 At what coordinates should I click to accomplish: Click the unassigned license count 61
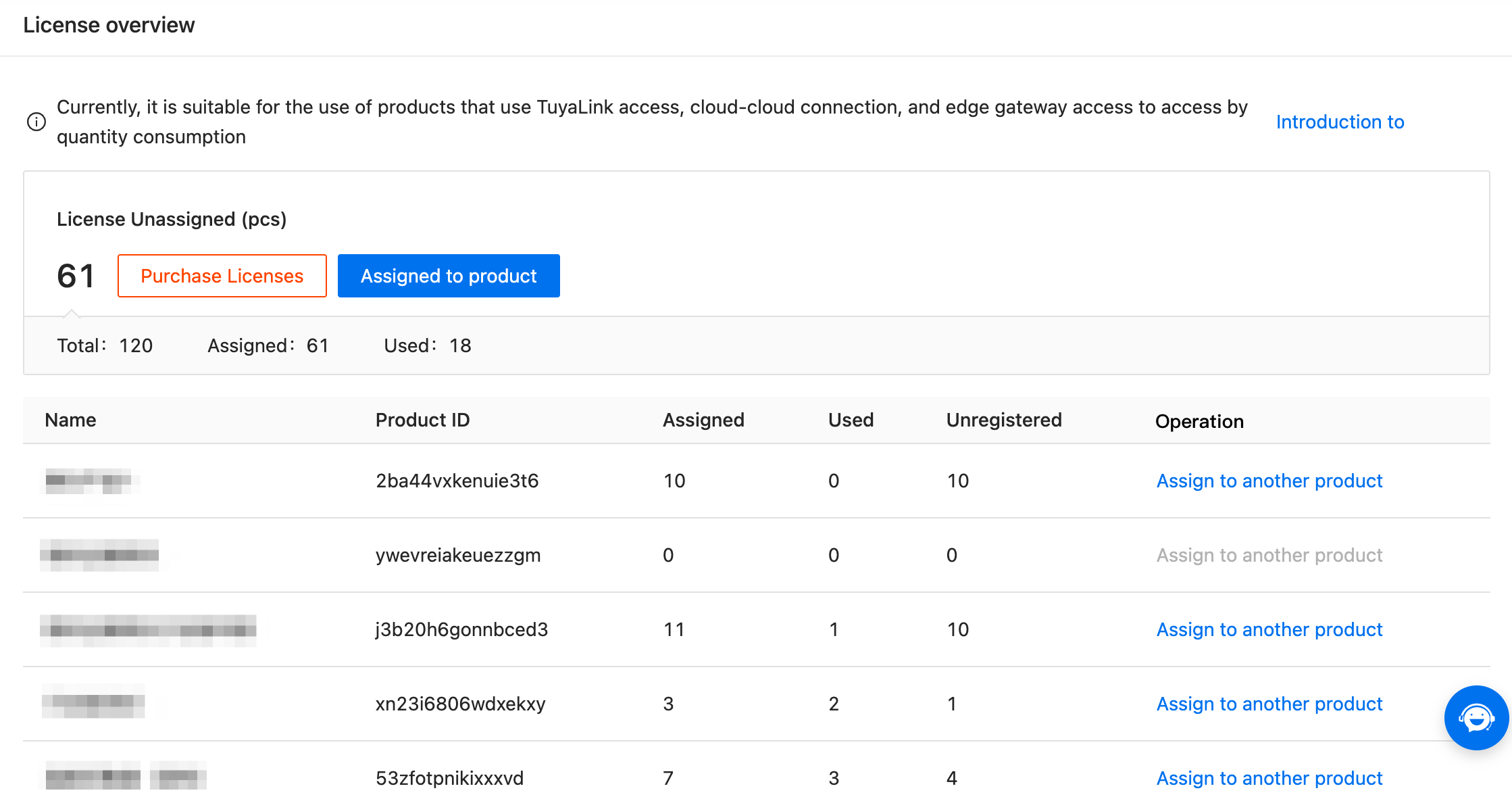pyautogui.click(x=76, y=276)
